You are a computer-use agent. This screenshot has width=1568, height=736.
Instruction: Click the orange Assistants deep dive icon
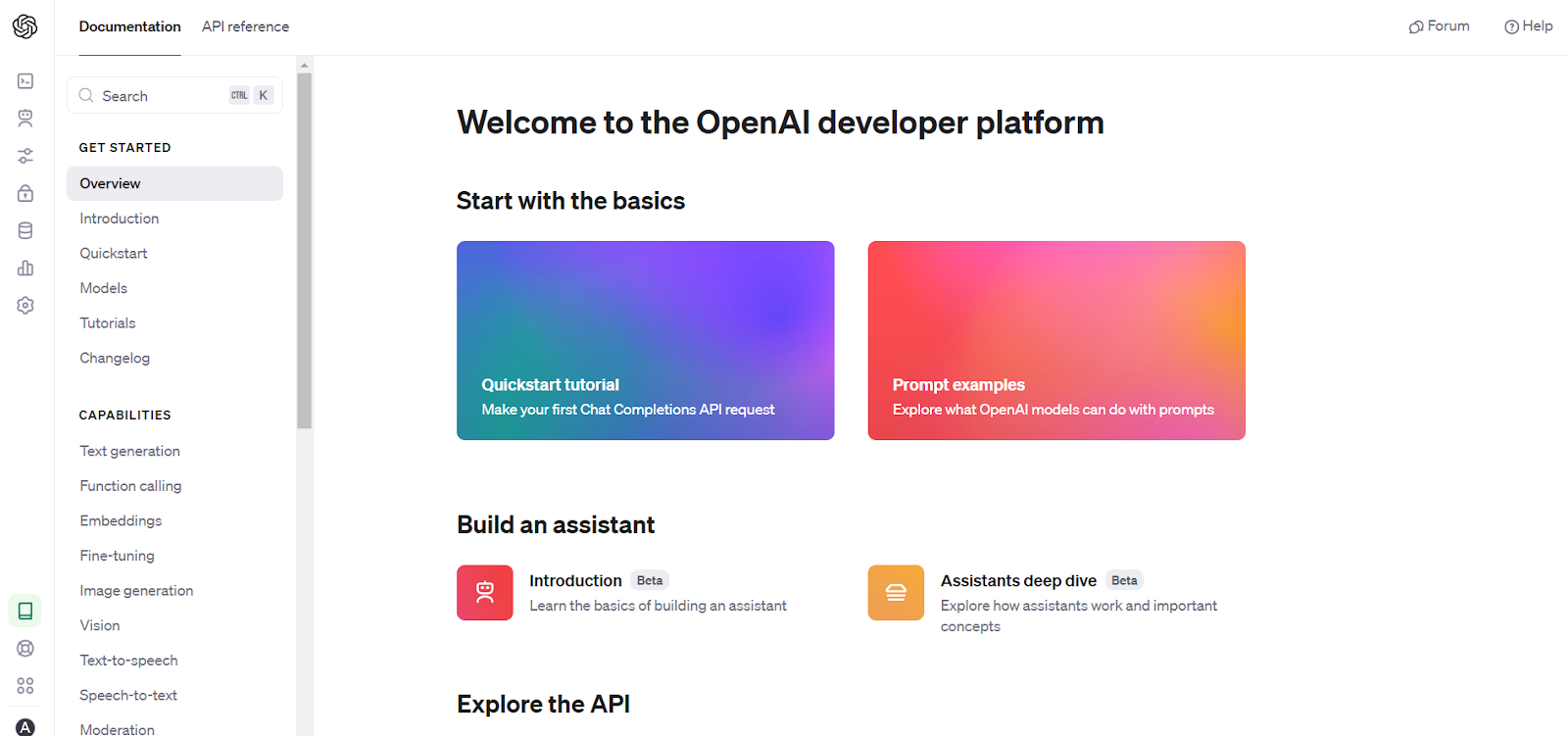(896, 592)
